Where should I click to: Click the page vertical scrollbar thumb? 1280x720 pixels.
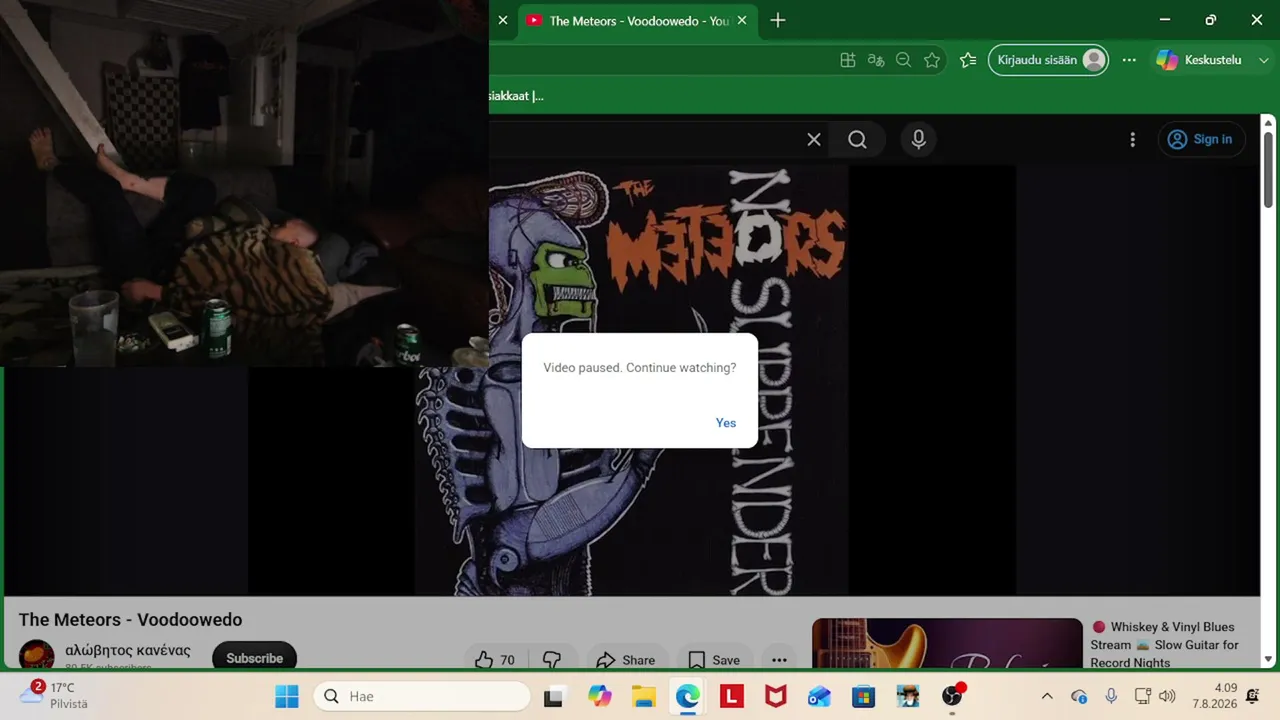click(1268, 170)
